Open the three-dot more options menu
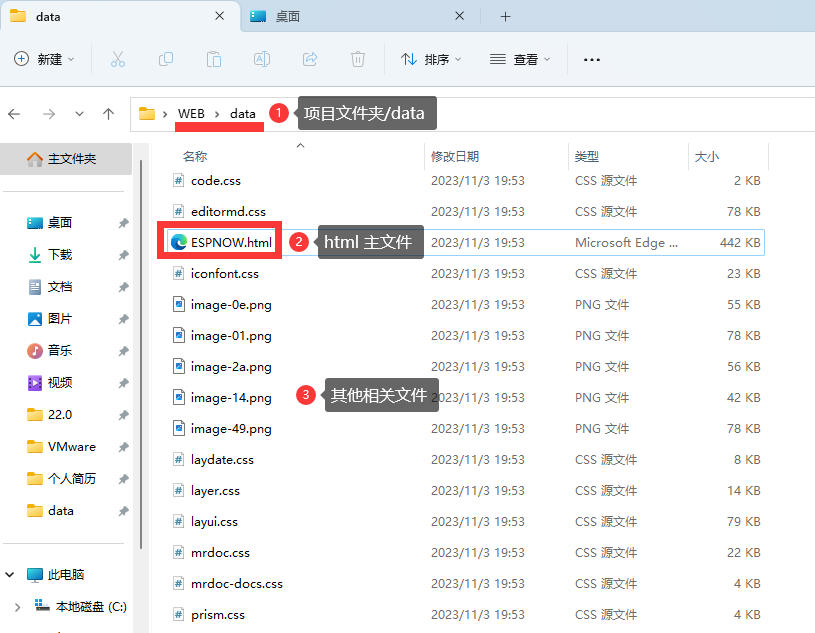 pyautogui.click(x=591, y=60)
